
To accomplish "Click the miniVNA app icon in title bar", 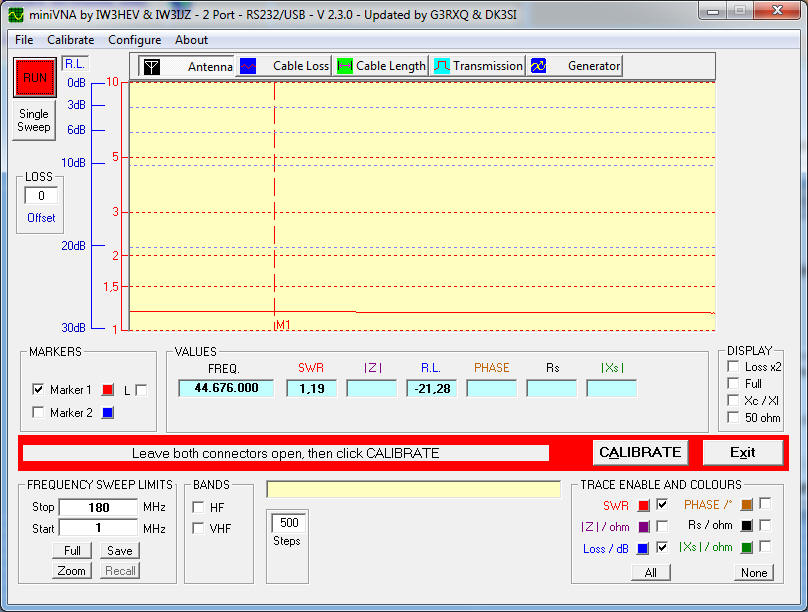I will [x=16, y=14].
